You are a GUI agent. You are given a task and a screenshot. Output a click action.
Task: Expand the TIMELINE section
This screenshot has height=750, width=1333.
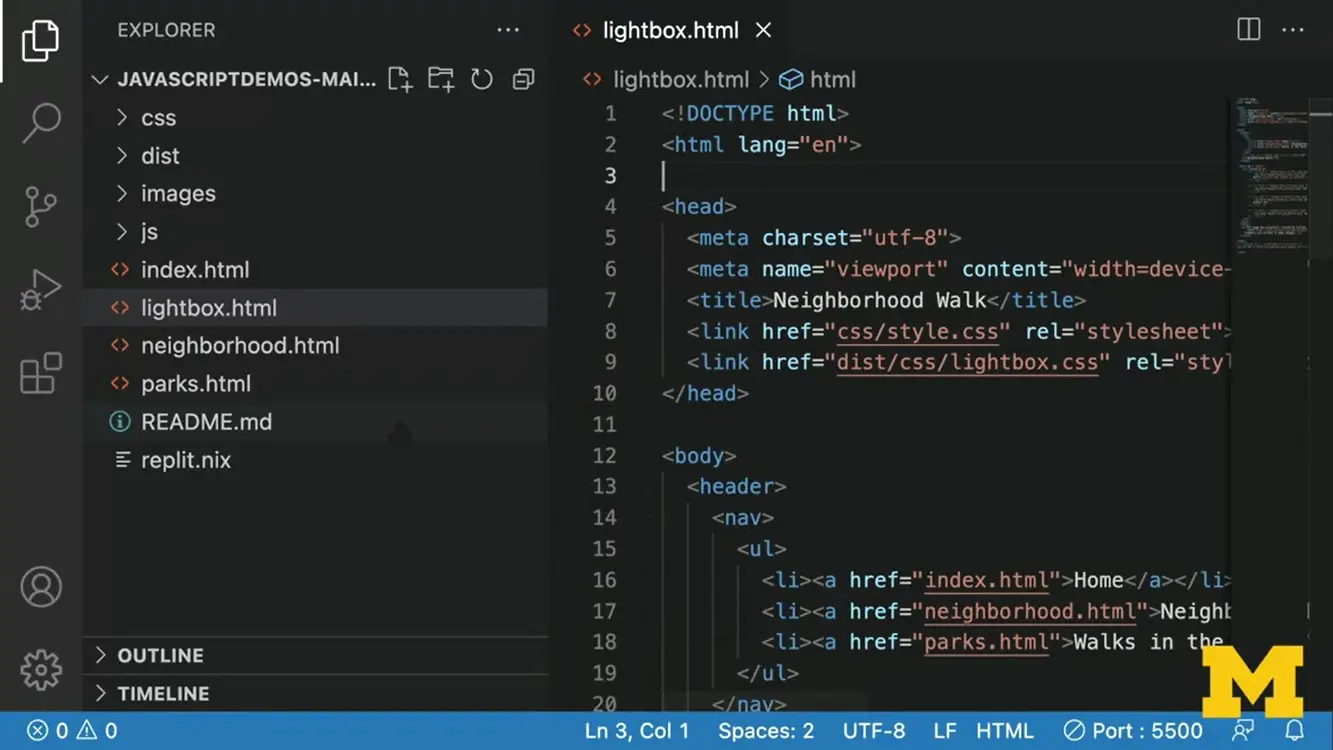[315, 694]
